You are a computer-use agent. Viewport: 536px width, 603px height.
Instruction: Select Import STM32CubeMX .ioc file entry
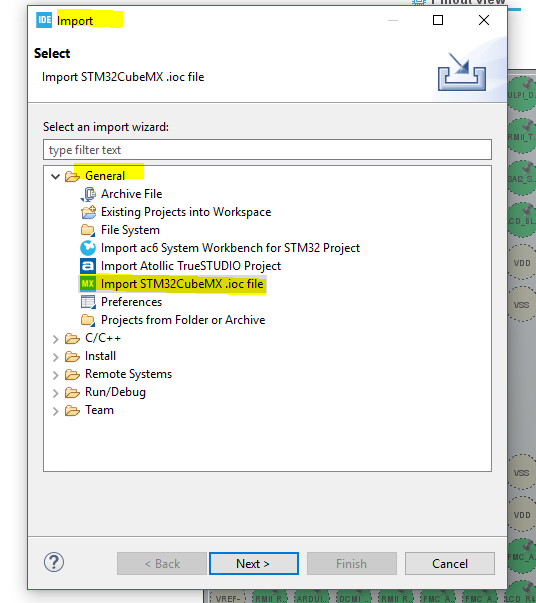[x=182, y=284]
